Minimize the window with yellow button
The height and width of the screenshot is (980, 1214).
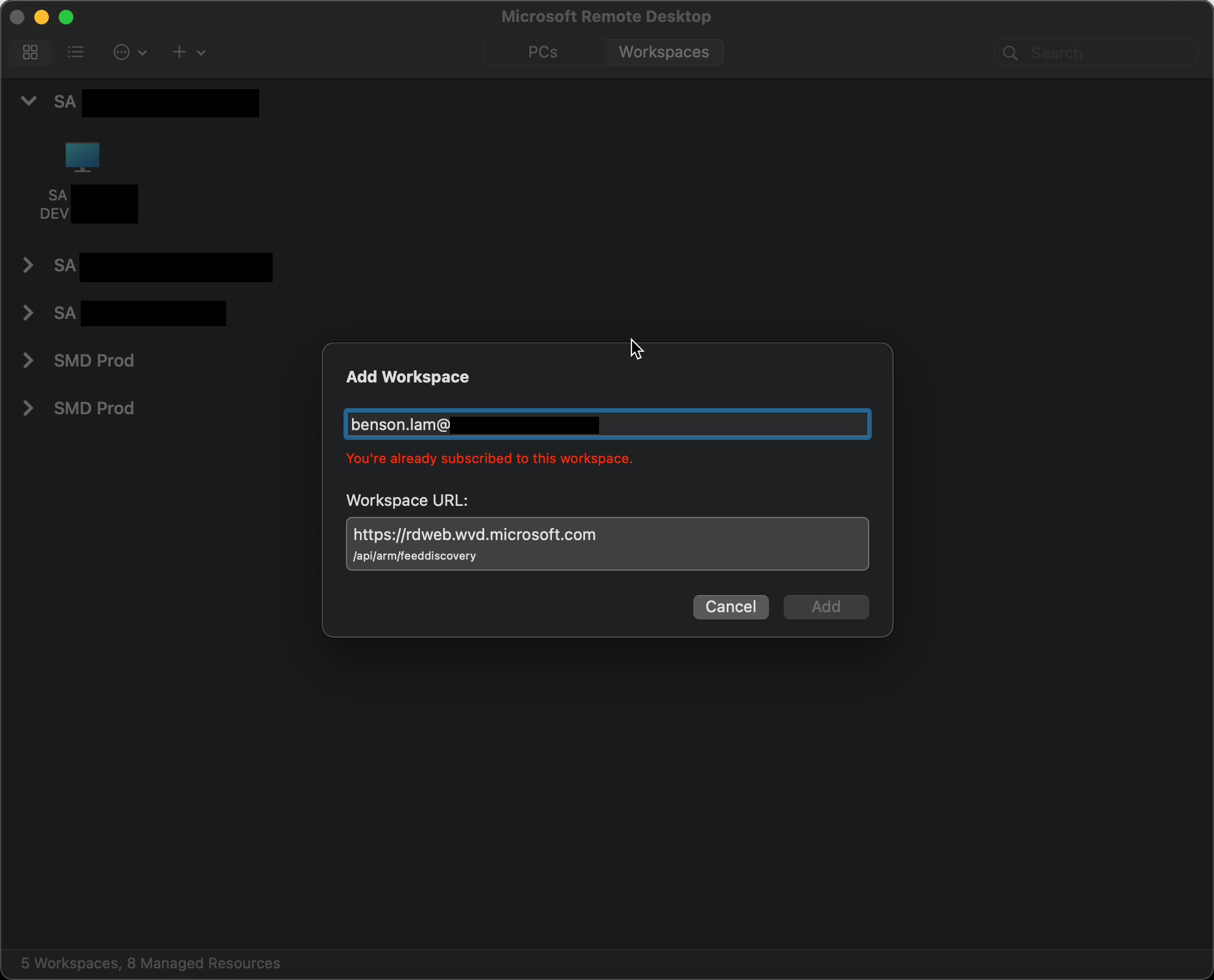click(x=42, y=17)
